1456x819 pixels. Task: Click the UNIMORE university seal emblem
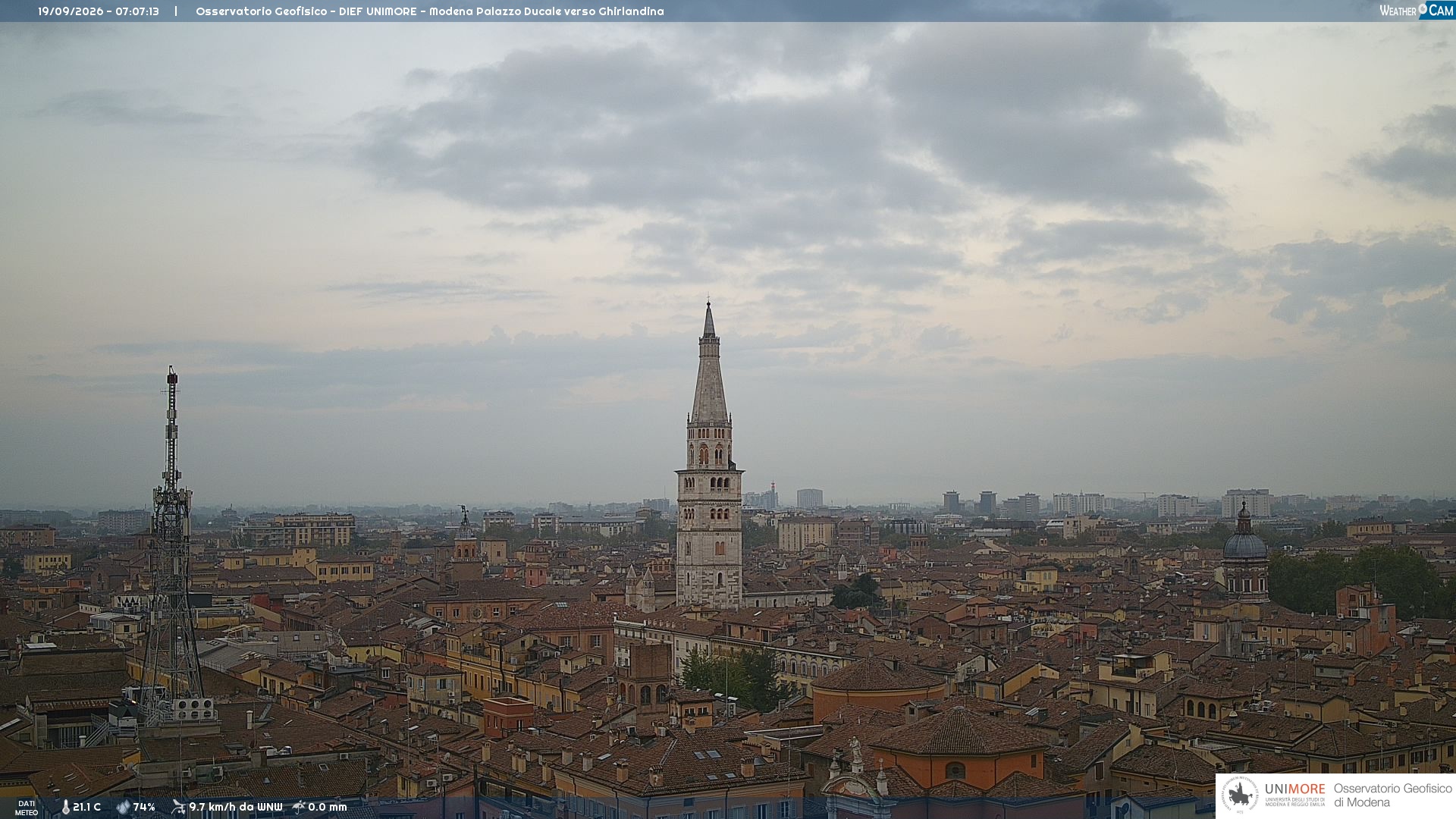point(1241,795)
